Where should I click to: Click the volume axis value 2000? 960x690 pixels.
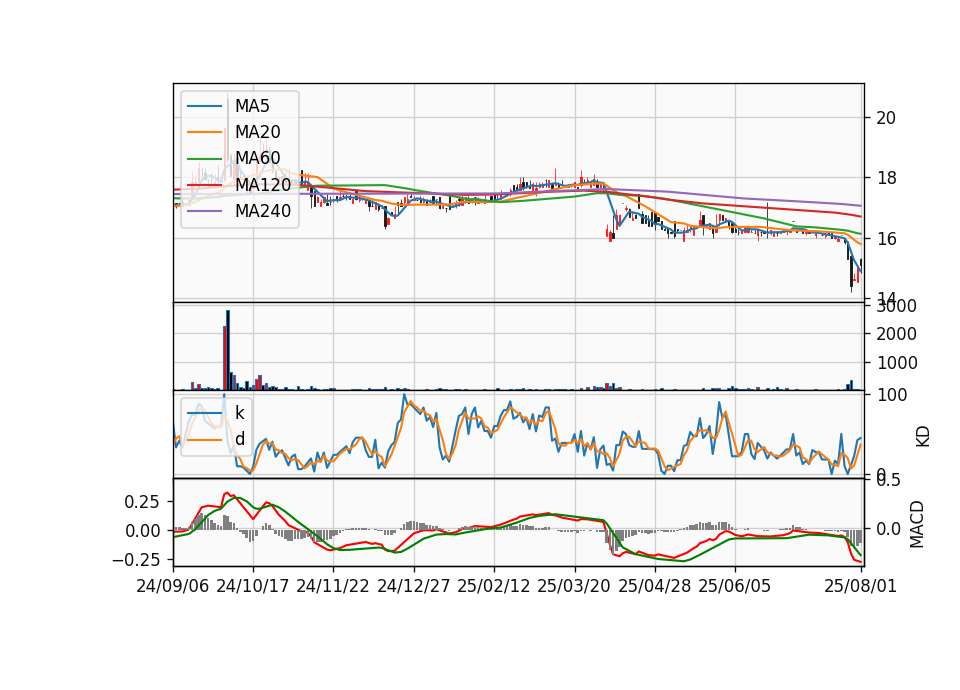click(x=897, y=334)
